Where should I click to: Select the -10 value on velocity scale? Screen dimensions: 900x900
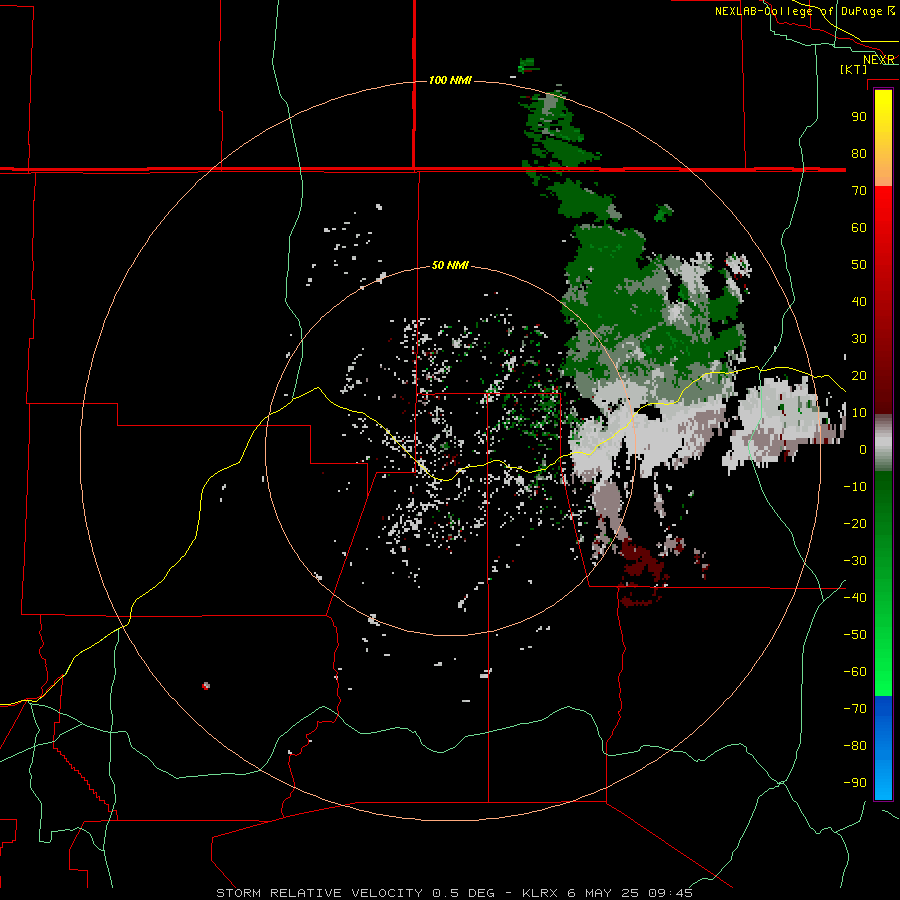[855, 487]
